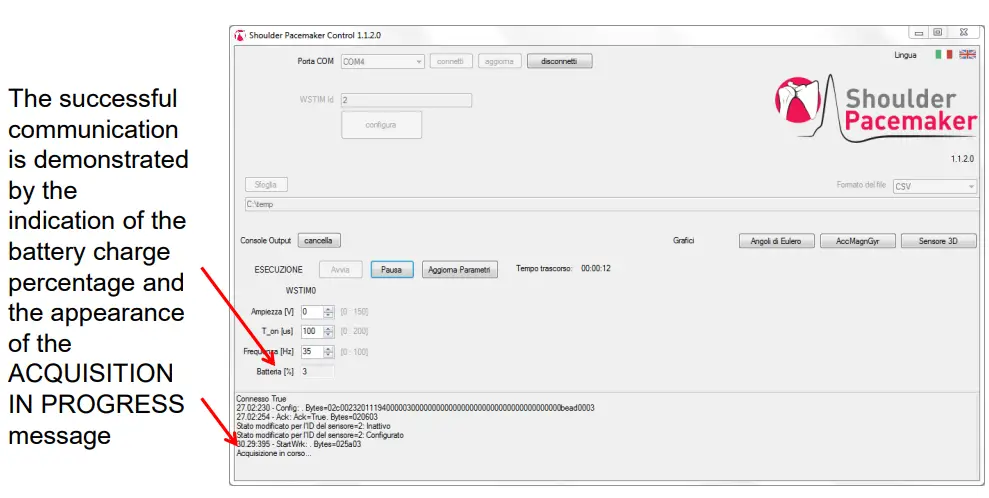Click the C:\temp path field

click(612, 204)
